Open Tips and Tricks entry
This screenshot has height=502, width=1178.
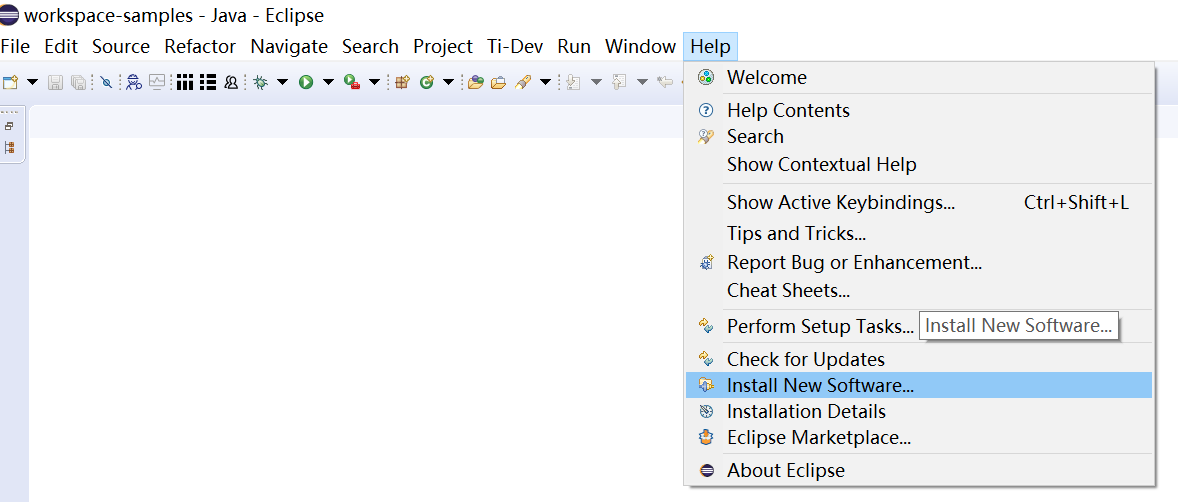[920, 233]
